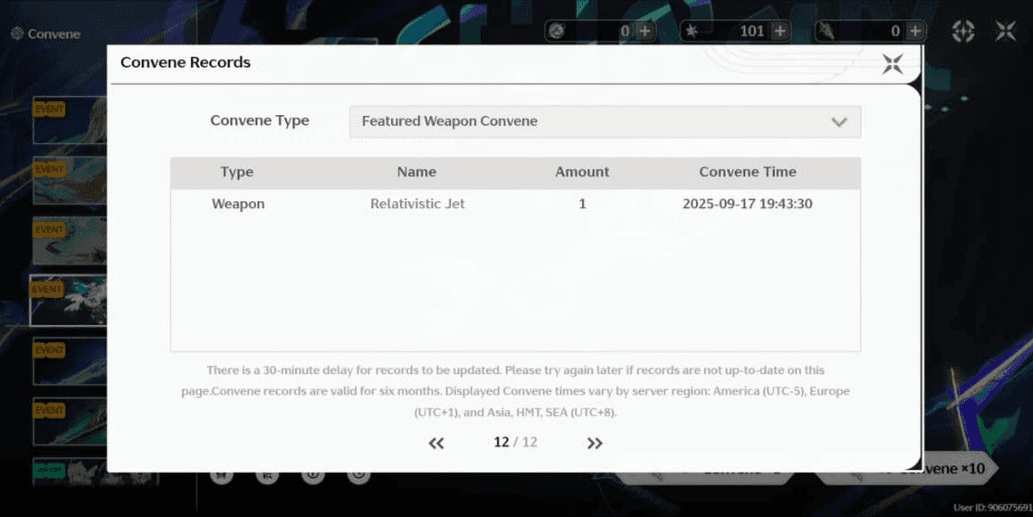
Task: Add more of the first currency showing 0
Action: click(645, 31)
